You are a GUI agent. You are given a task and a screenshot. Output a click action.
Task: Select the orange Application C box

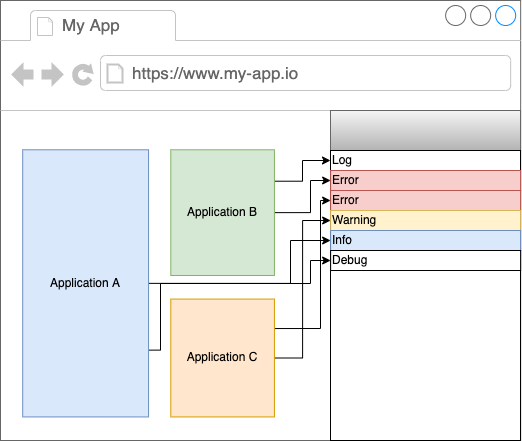(x=222, y=358)
